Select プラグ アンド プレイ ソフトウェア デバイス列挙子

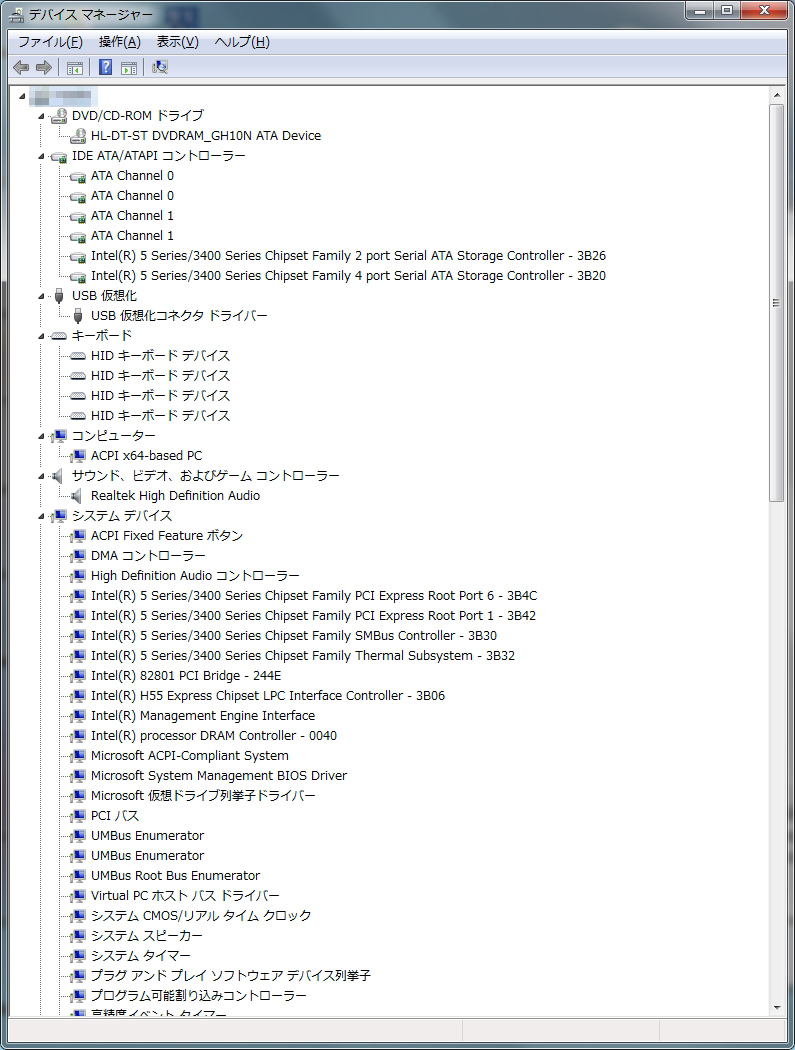click(230, 976)
